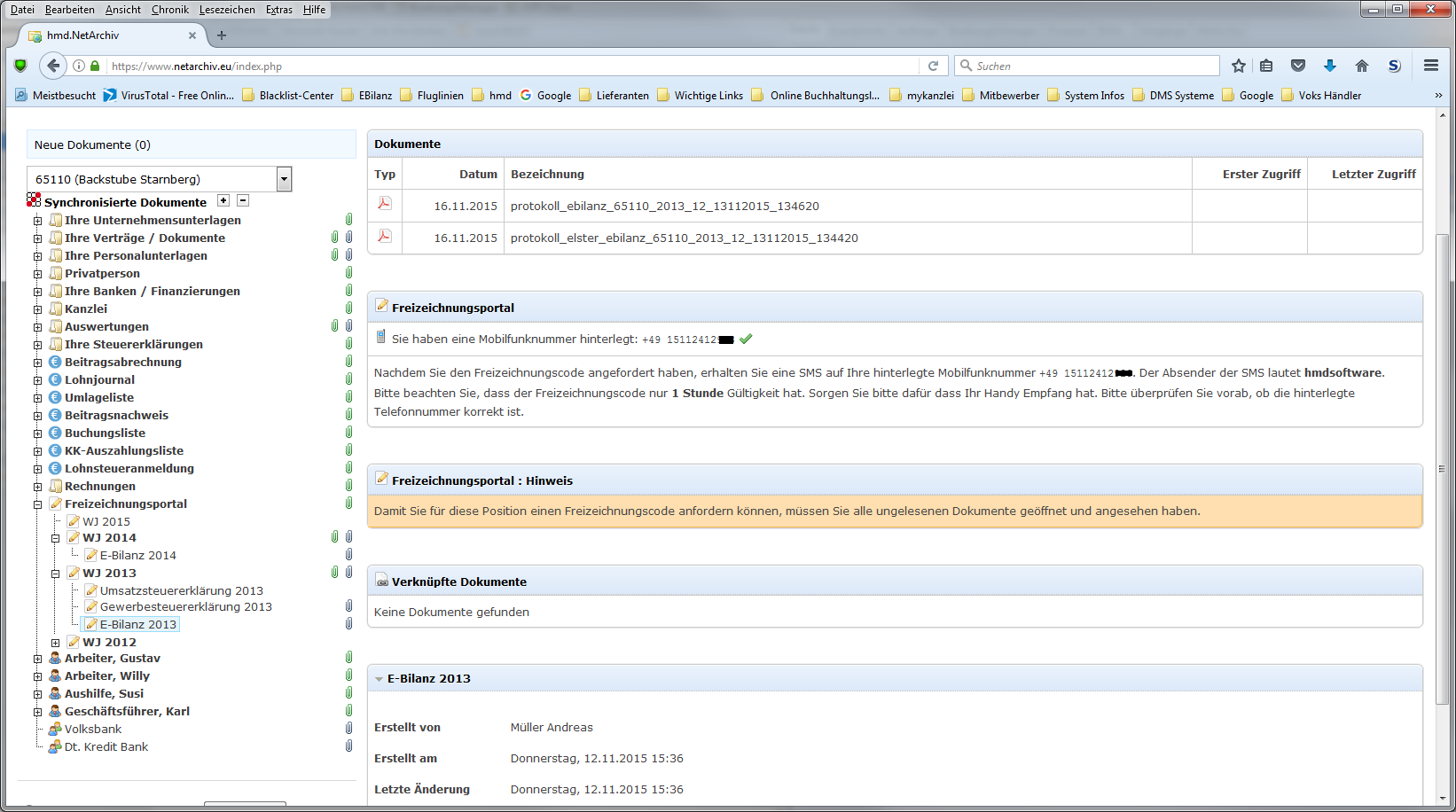Viewport: 1456px width, 812px height.
Task: Open the Firefox downloads arrow icon
Action: [1330, 66]
